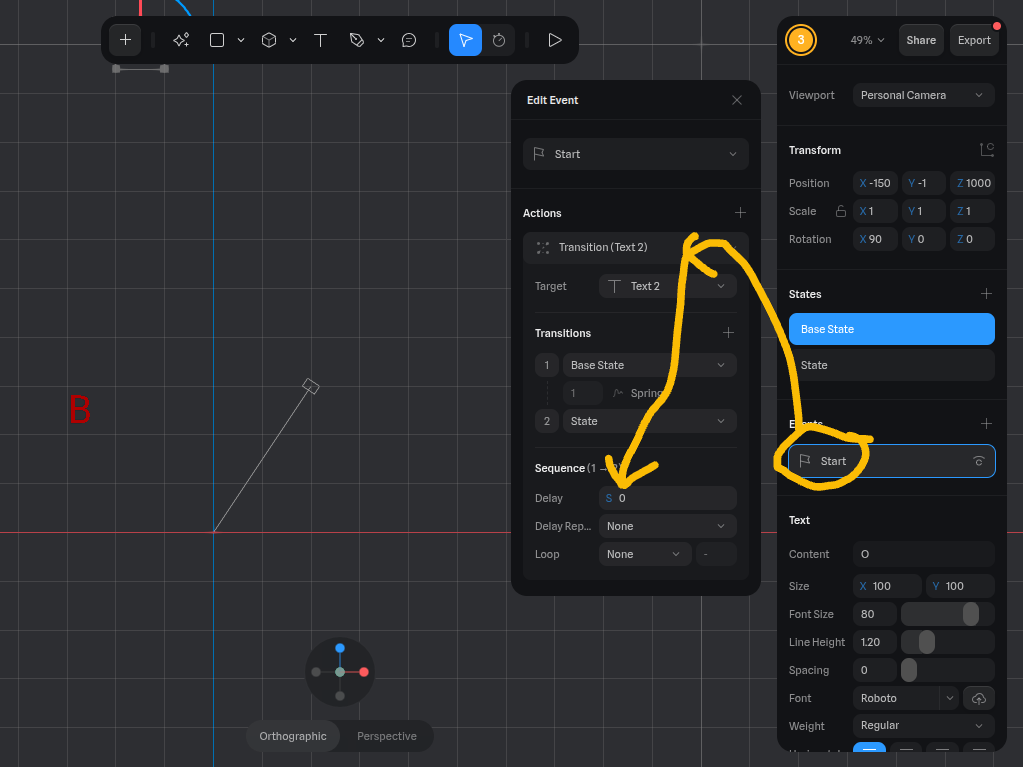Click the red axis gizmo dot
1023x767 pixels.
point(364,672)
